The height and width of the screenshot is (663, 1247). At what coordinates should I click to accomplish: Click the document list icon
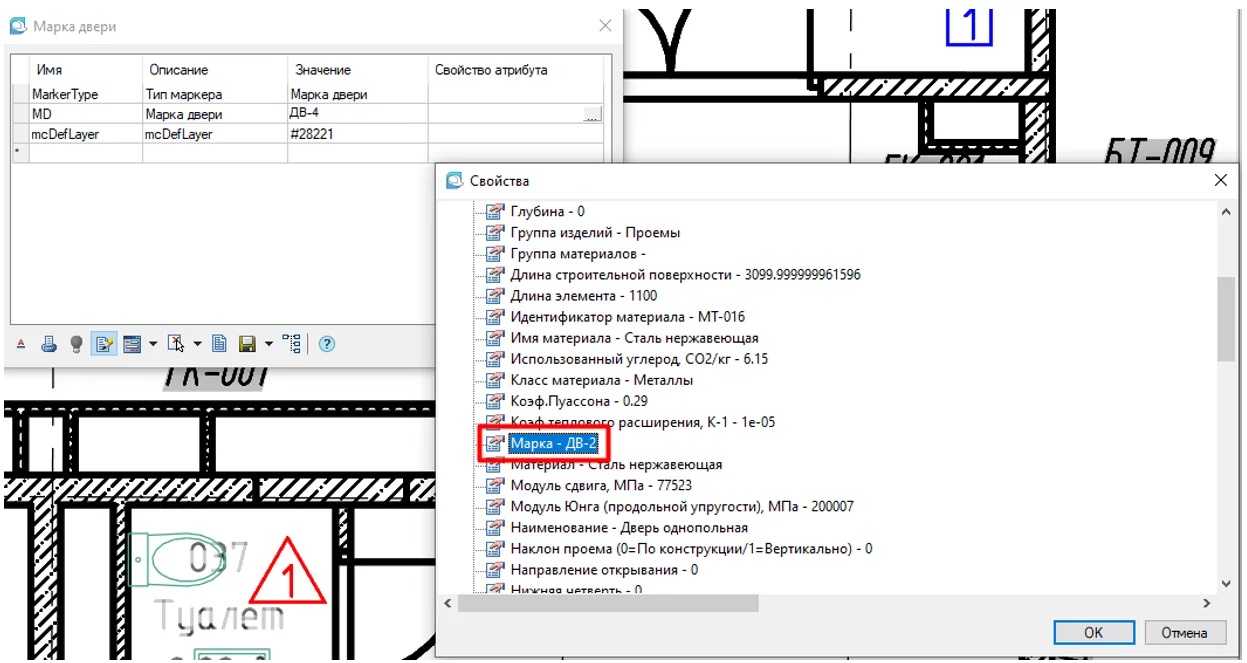tap(220, 344)
